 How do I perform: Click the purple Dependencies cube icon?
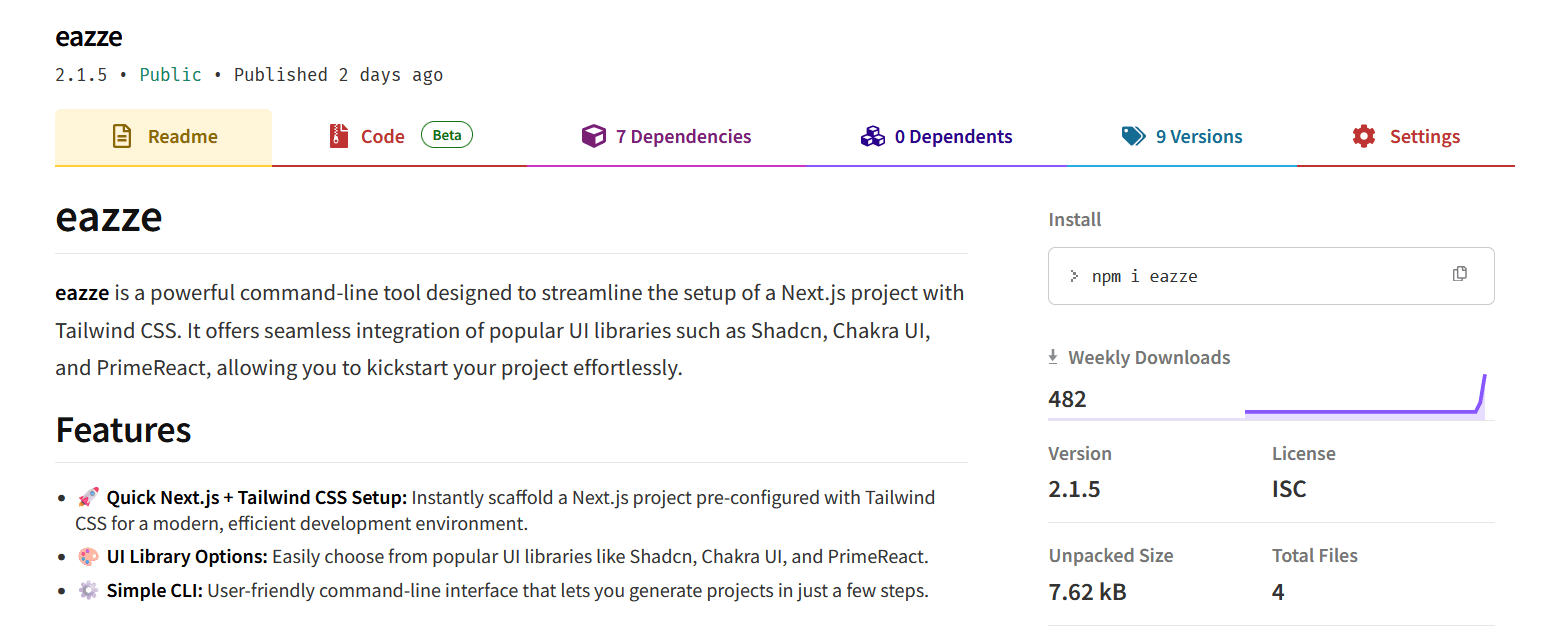point(594,137)
